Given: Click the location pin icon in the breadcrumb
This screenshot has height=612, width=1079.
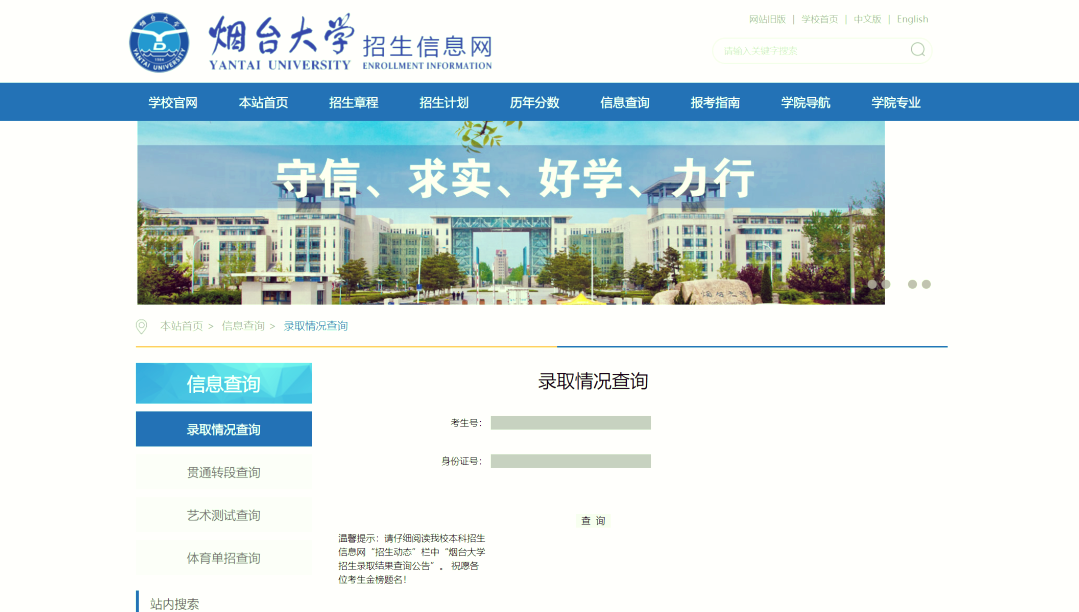Looking at the screenshot, I should click(x=140, y=325).
